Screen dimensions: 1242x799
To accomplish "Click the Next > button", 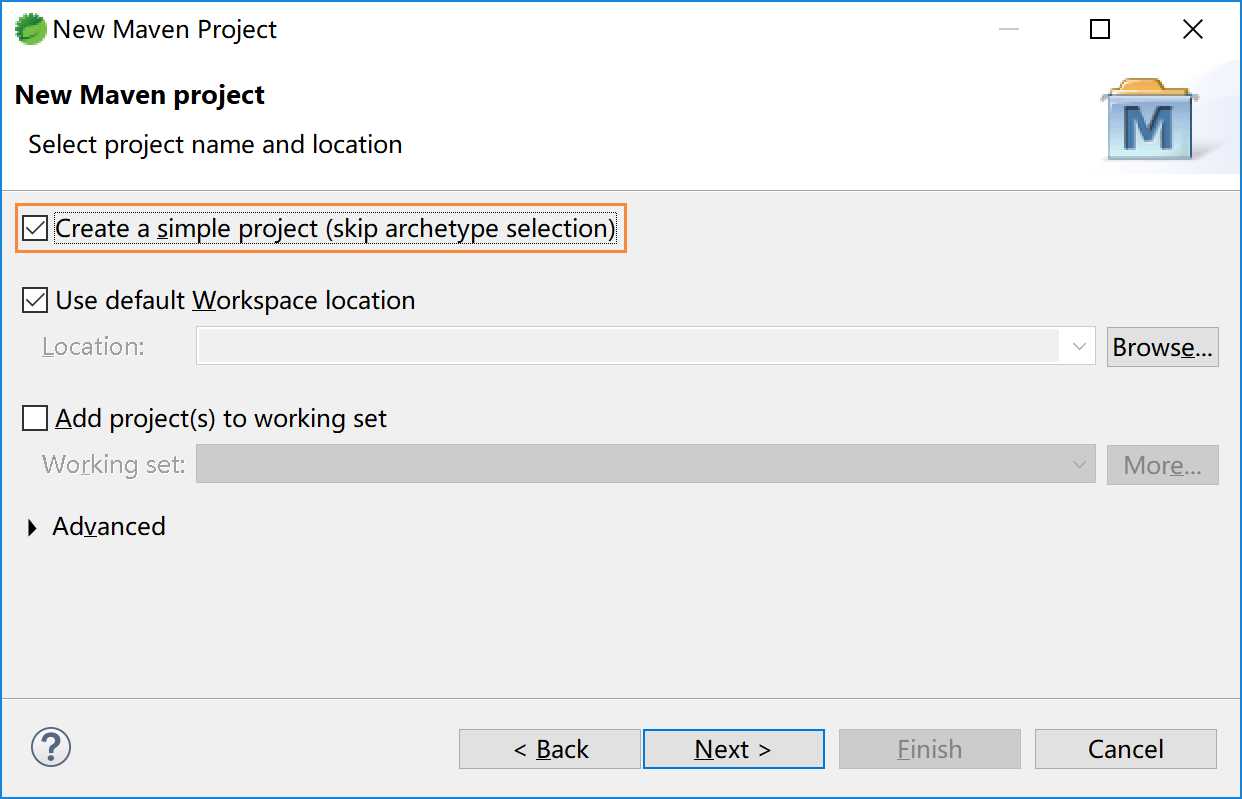I will point(734,749).
